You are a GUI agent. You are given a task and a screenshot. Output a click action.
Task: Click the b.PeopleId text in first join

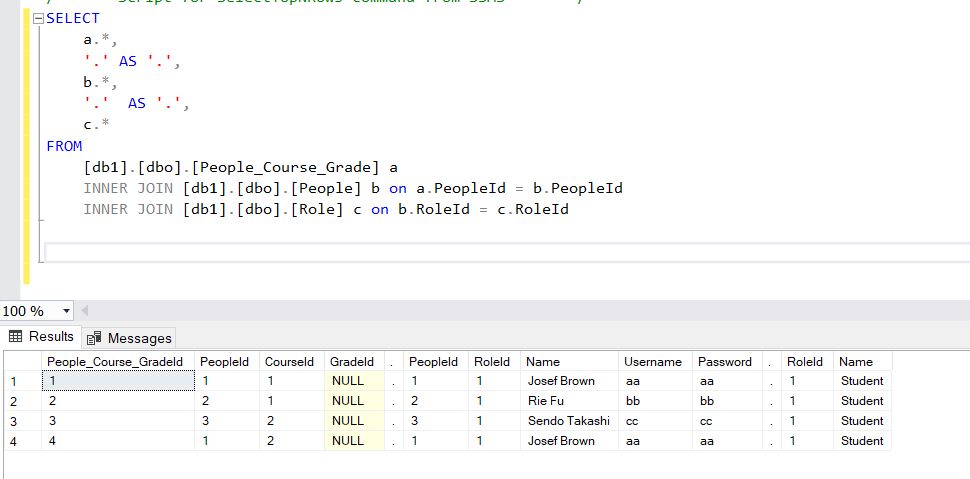coord(578,188)
